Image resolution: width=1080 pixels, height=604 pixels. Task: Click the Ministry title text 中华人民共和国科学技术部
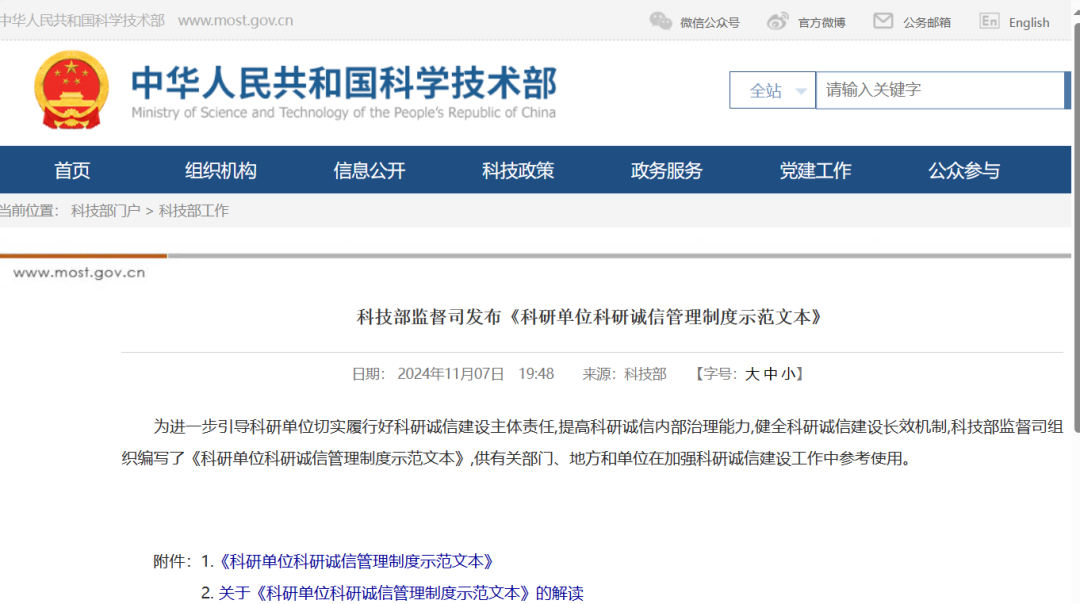click(344, 83)
